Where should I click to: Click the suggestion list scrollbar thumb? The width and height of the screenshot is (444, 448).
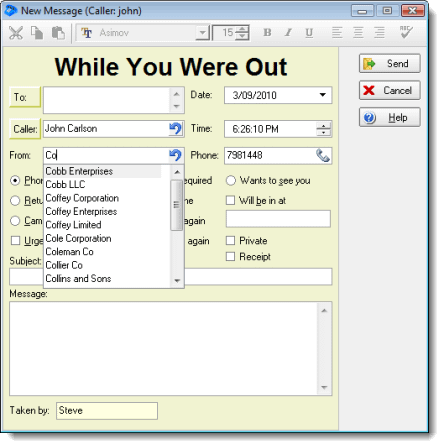tap(177, 205)
